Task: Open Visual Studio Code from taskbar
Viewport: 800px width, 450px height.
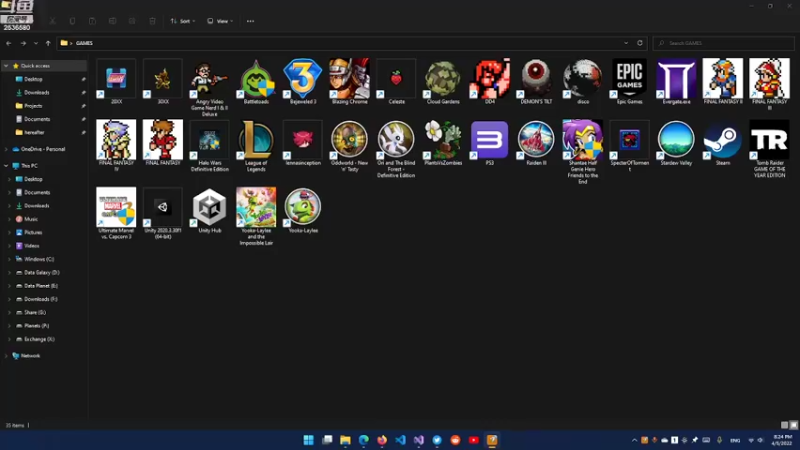Action: coord(401,440)
